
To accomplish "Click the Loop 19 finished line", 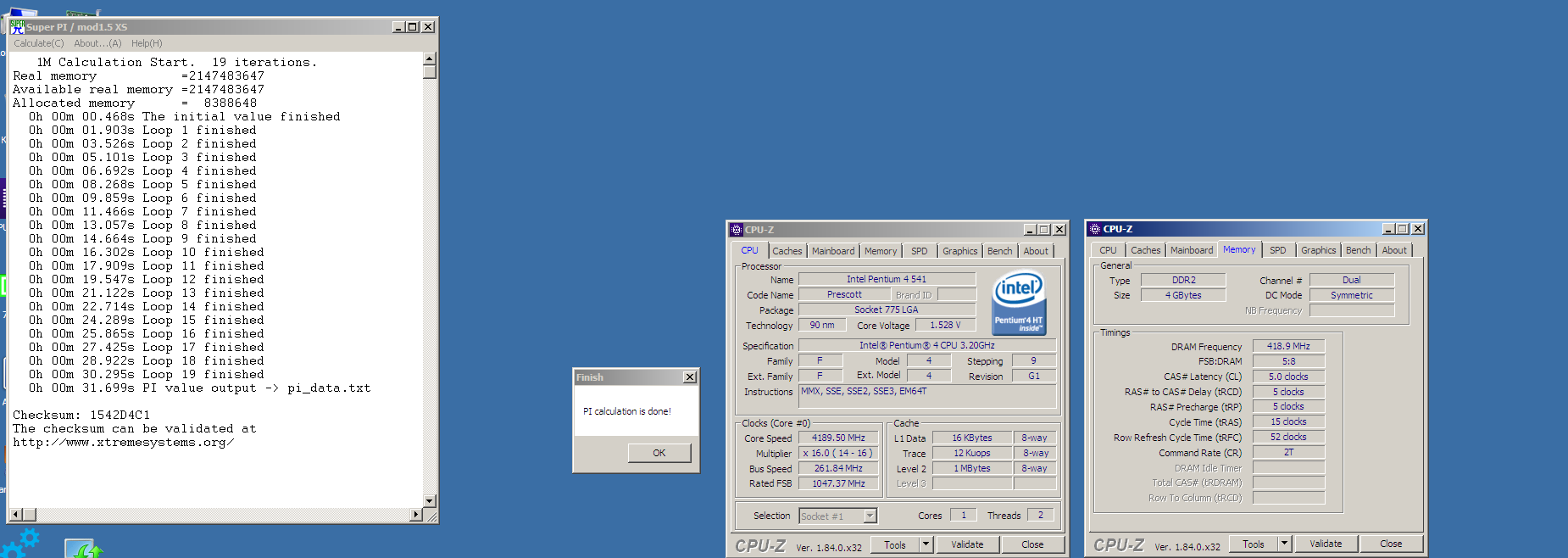I will pyautogui.click(x=147, y=375).
